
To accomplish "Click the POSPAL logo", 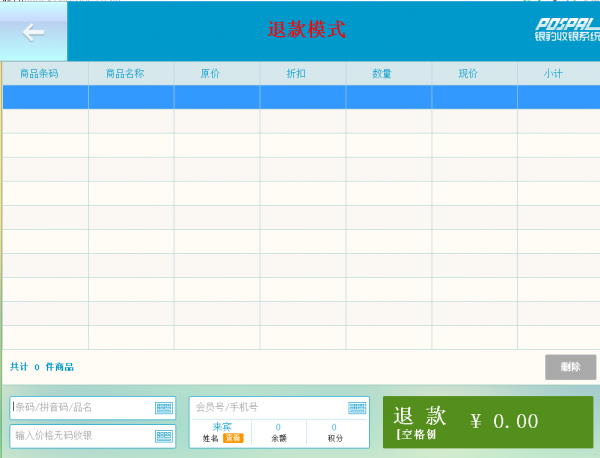I will [x=567, y=30].
